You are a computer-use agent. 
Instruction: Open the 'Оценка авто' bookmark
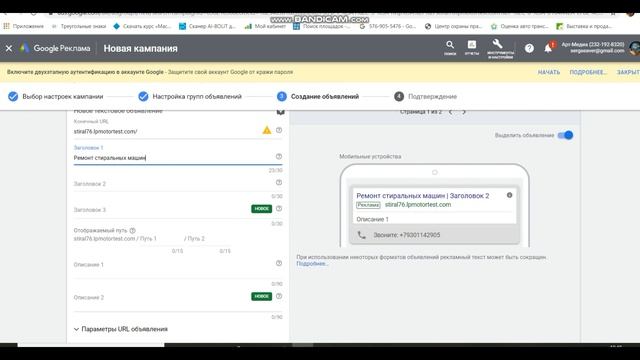tap(520, 26)
